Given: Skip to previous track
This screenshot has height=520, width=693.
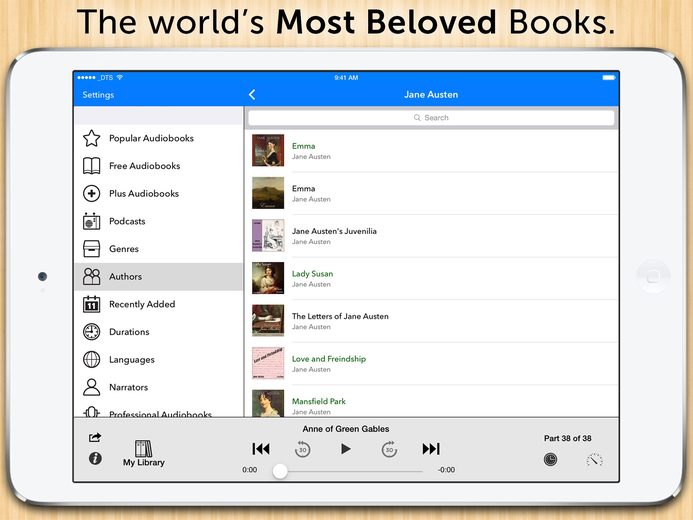Looking at the screenshot, I should [x=261, y=449].
